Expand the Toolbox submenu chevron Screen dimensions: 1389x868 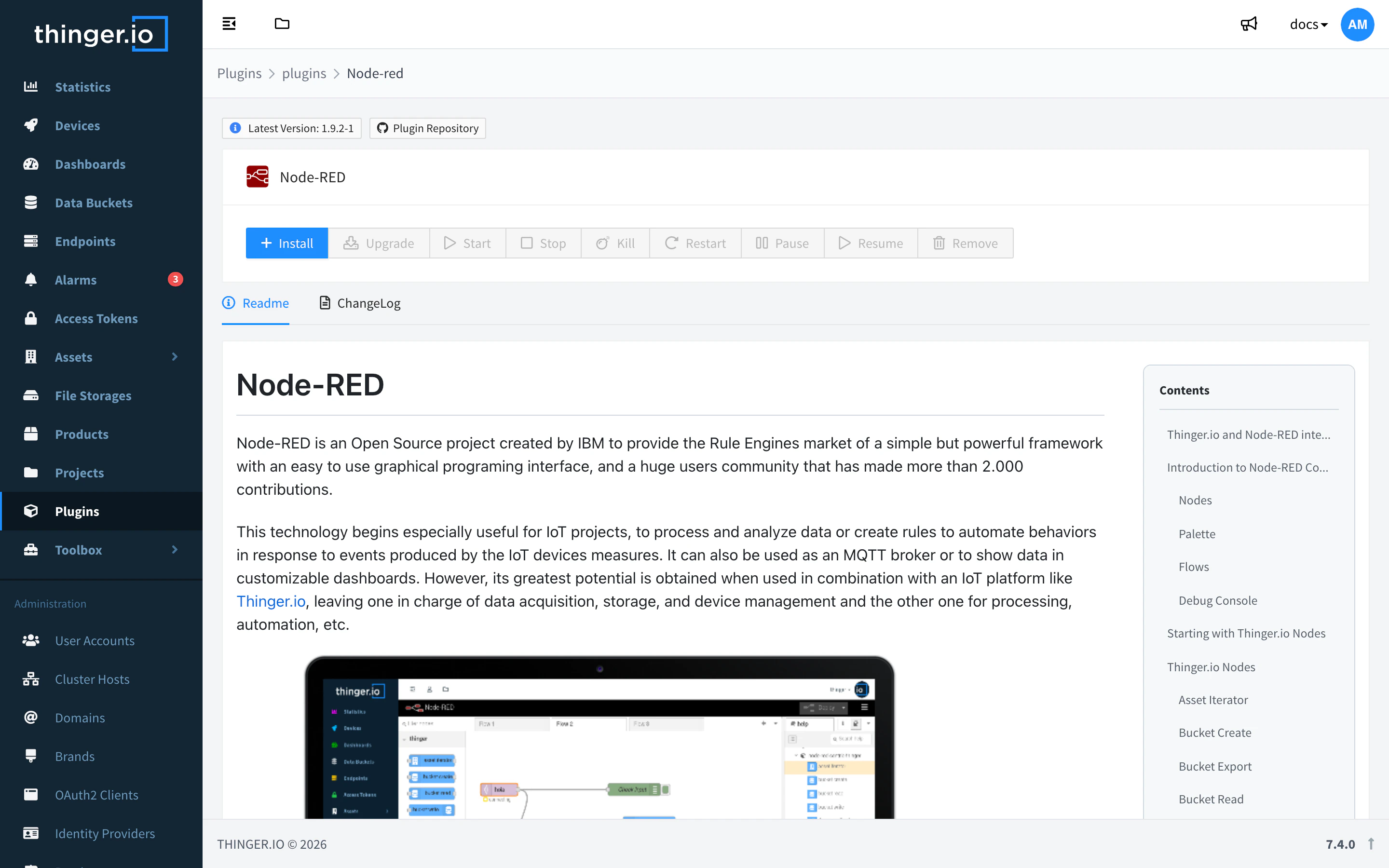click(175, 549)
